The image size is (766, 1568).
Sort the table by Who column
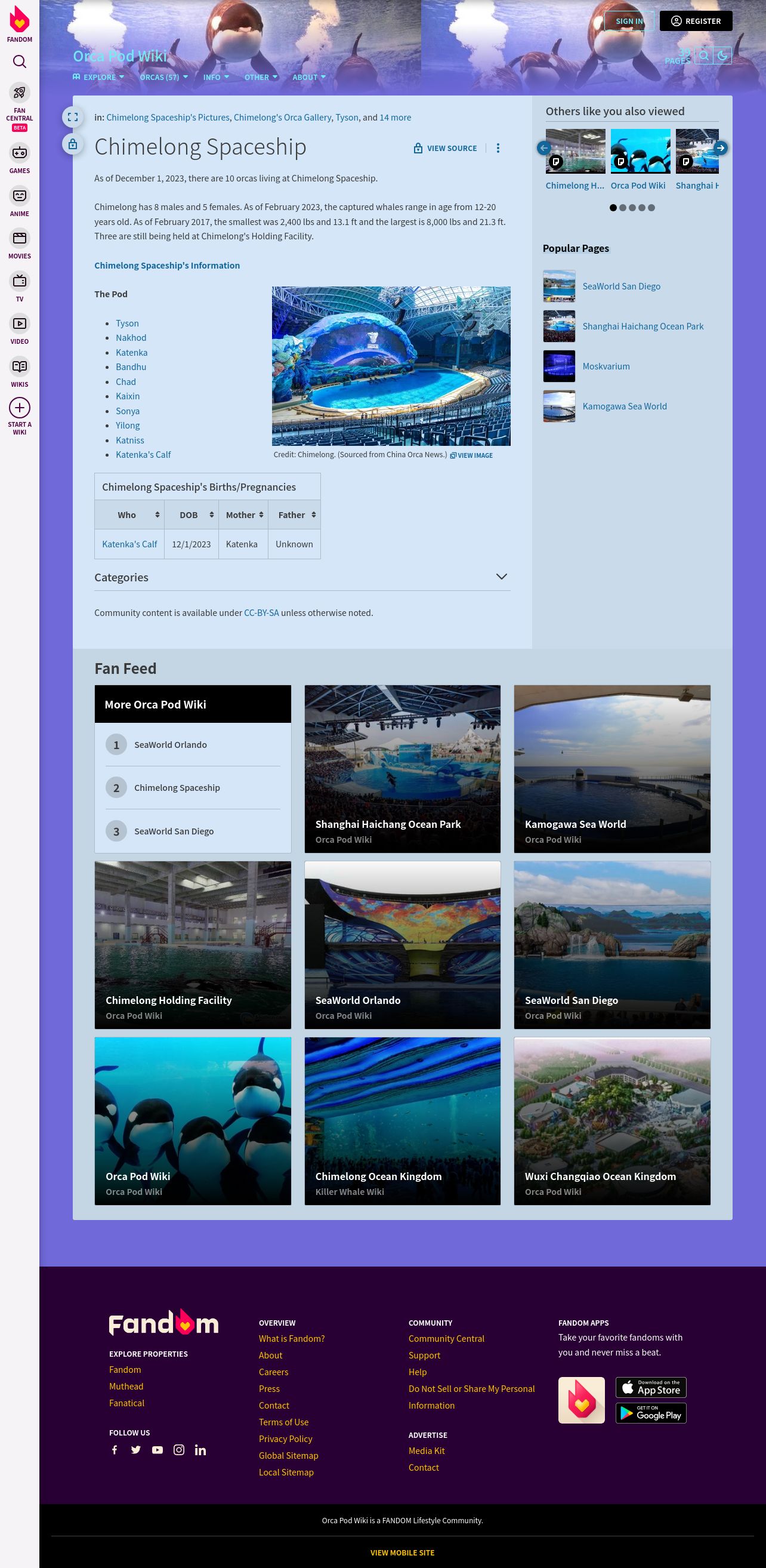pos(129,515)
